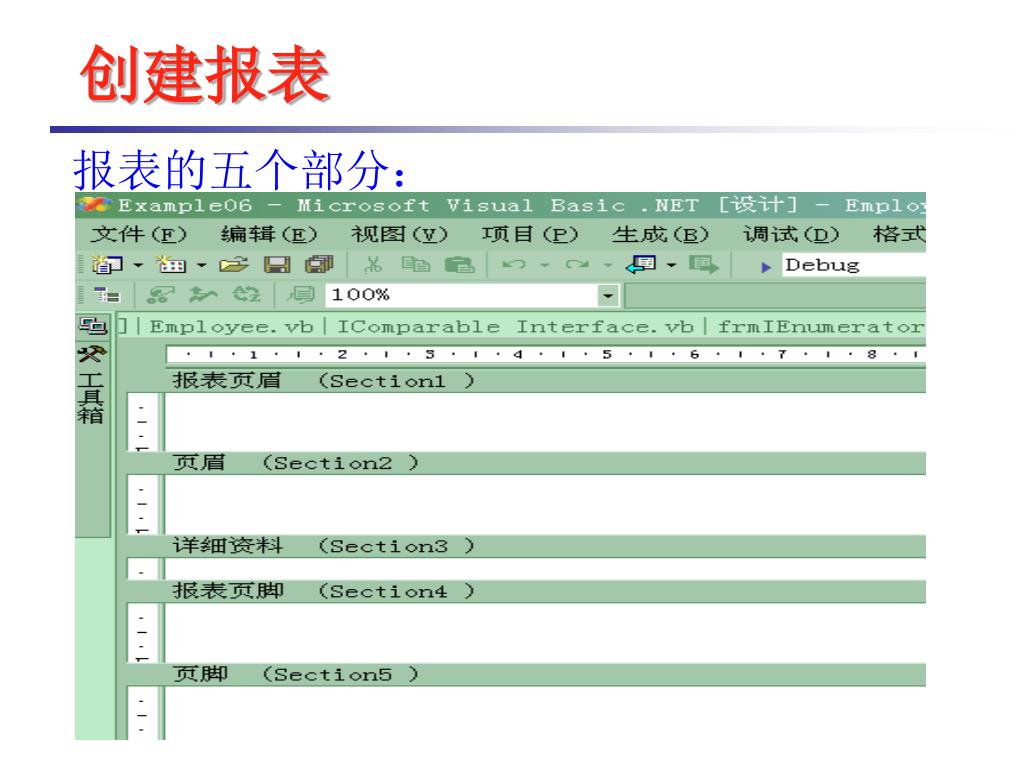Open the New Project dropdown arrow
This screenshot has height=768, width=1024.
(x=138, y=265)
